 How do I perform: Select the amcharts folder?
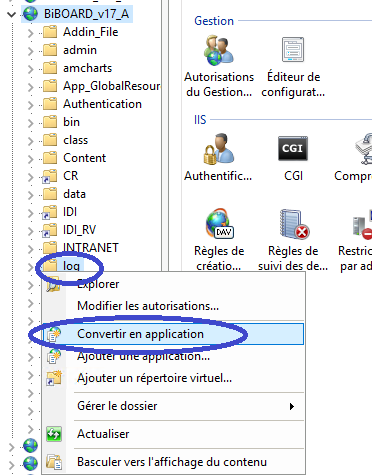point(87,68)
